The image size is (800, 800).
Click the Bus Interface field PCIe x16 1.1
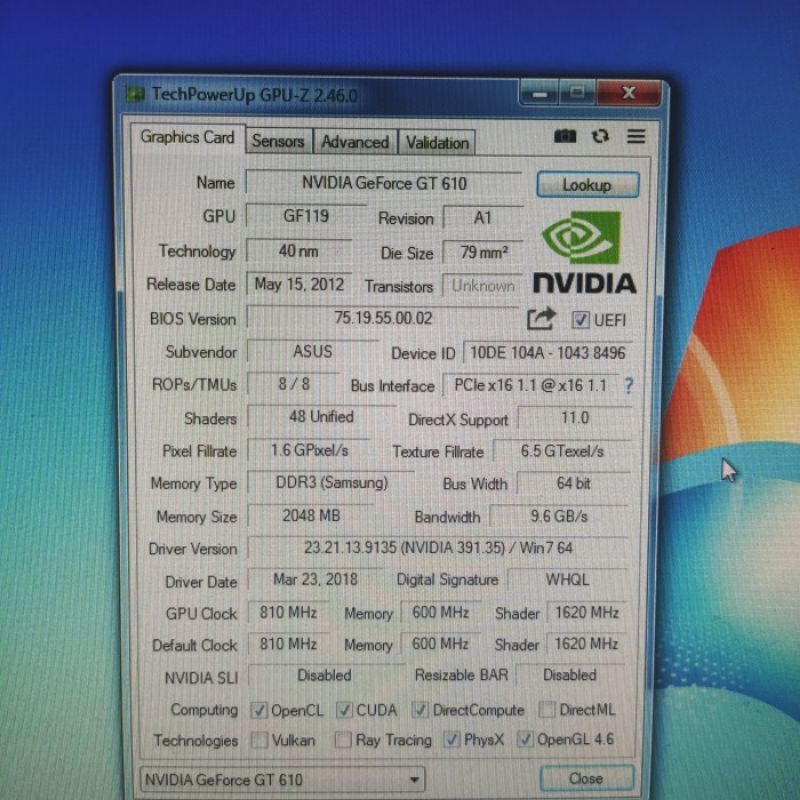531,385
